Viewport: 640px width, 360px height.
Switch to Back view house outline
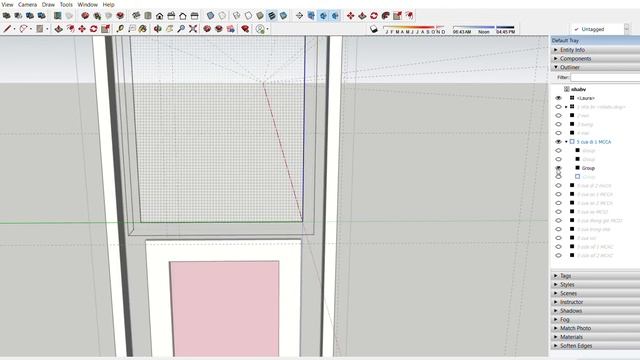click(183, 16)
